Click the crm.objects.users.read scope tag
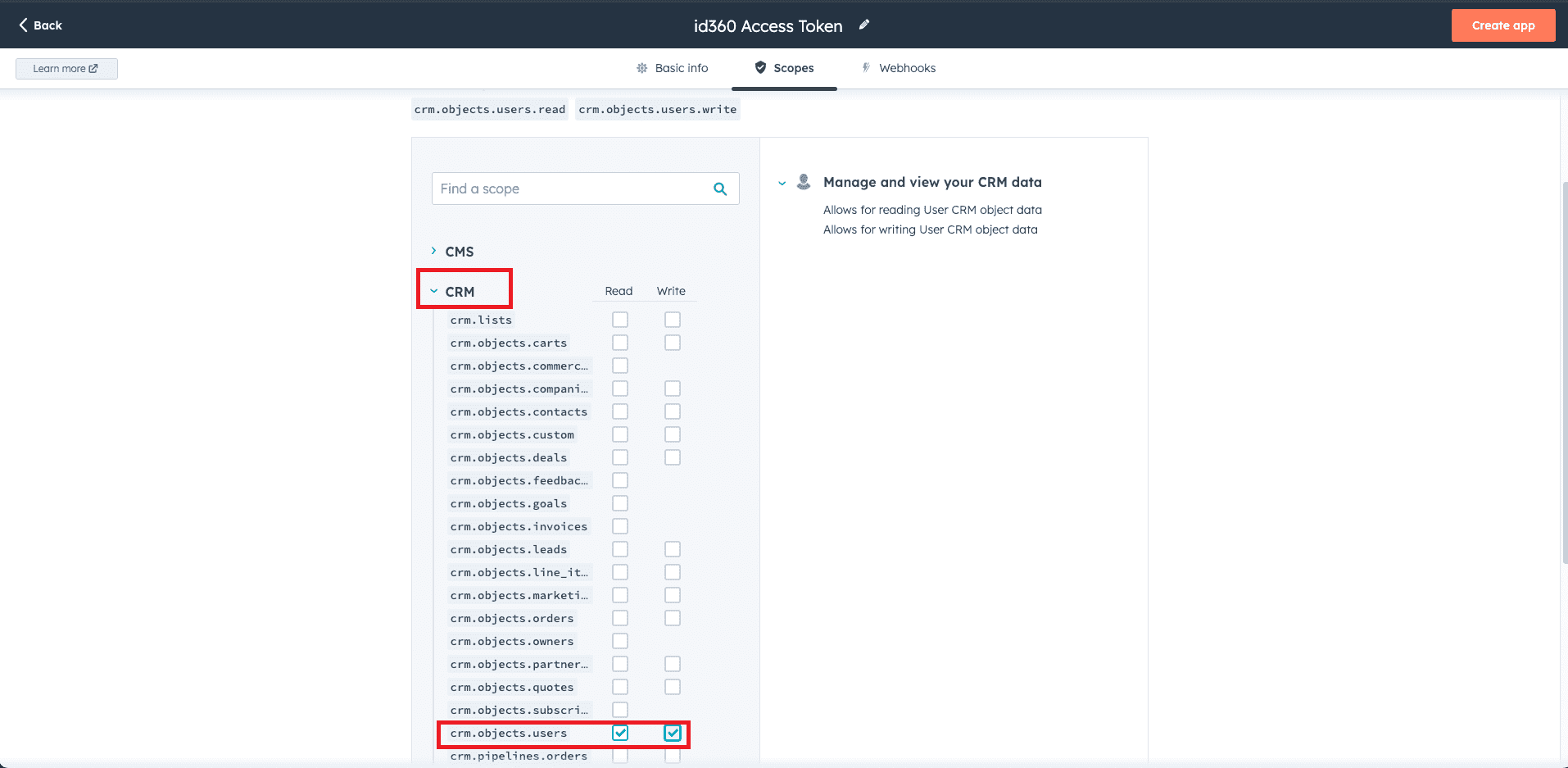This screenshot has height=768, width=1568. pos(490,109)
